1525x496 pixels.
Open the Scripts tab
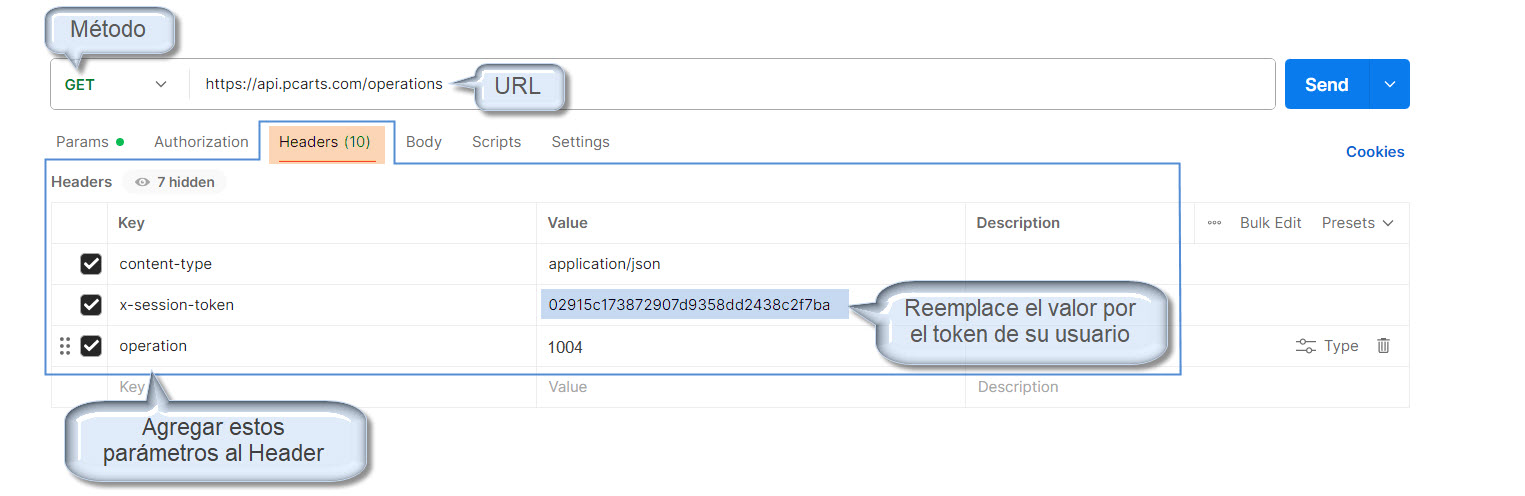[496, 142]
